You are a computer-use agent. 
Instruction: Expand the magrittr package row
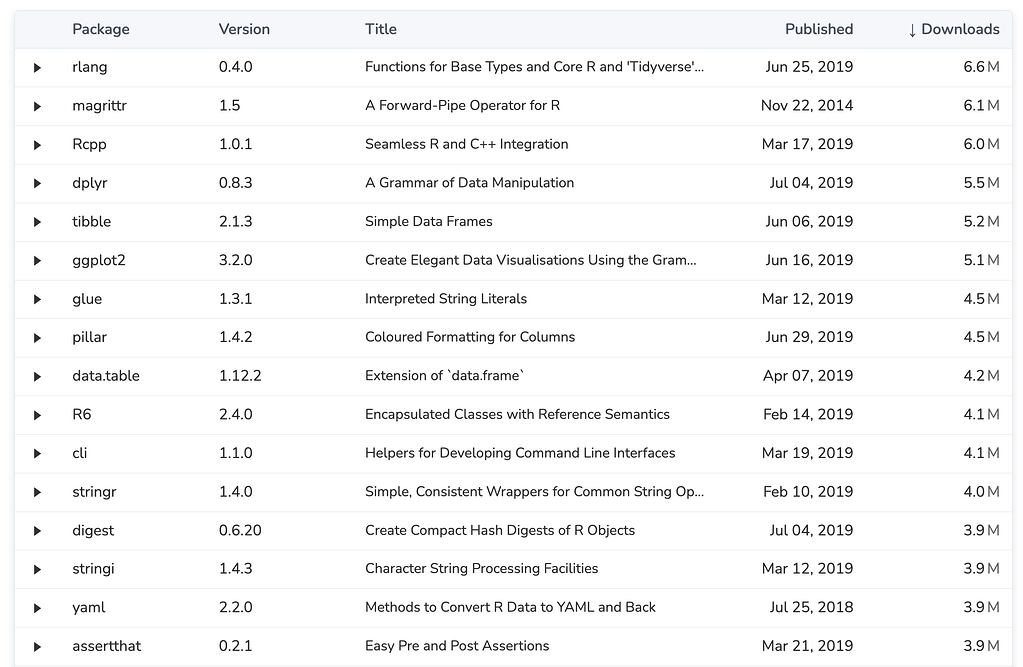coord(37,106)
